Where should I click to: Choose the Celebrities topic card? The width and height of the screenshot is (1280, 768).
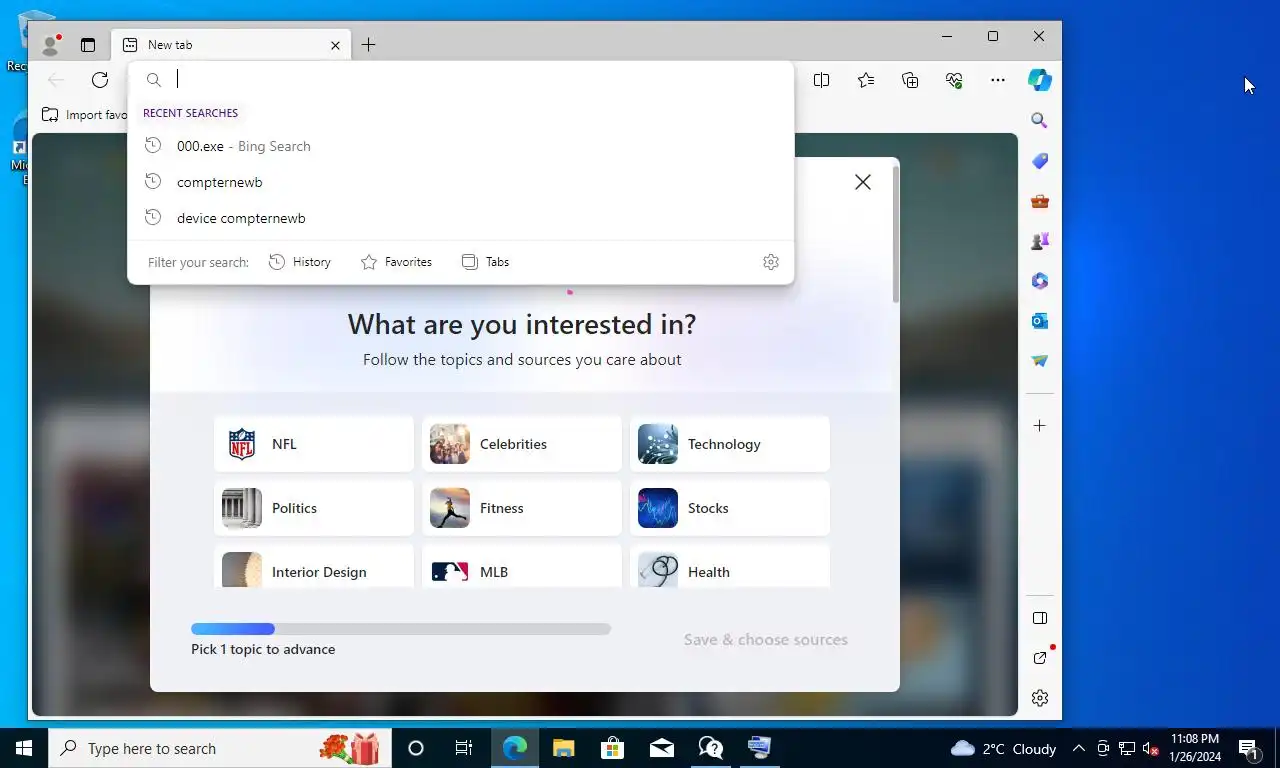522,444
